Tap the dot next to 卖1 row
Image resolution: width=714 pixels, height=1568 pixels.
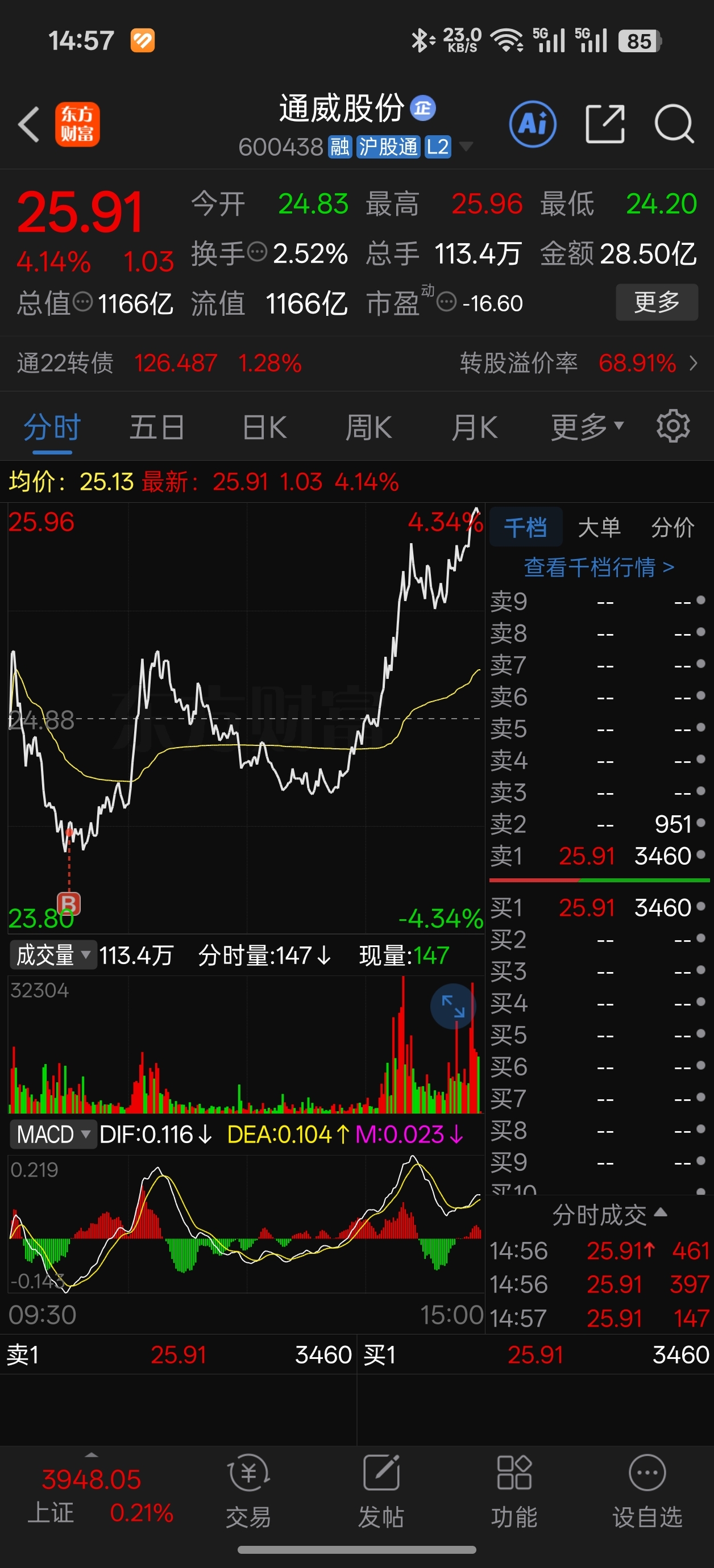tap(700, 854)
